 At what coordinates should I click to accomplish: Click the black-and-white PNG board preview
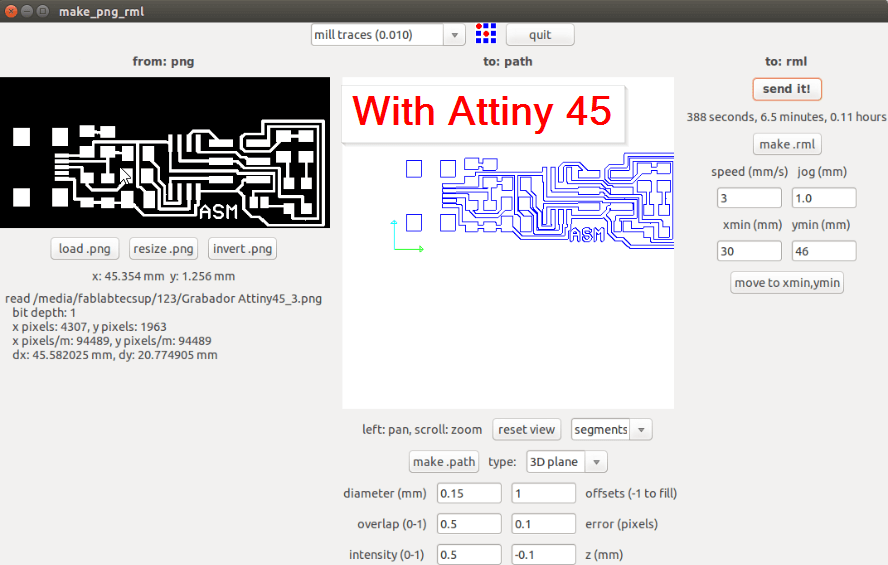pyautogui.click(x=165, y=153)
